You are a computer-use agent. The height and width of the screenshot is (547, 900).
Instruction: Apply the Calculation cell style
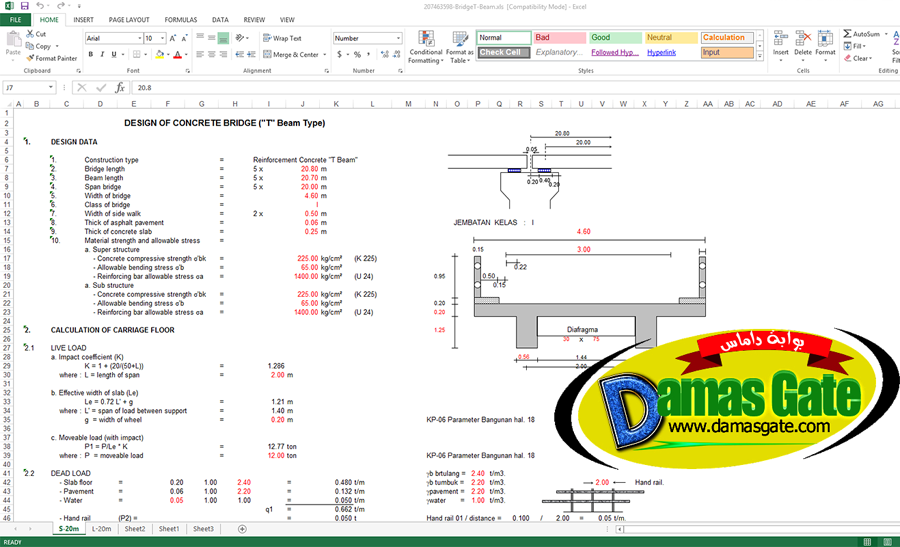tap(727, 37)
